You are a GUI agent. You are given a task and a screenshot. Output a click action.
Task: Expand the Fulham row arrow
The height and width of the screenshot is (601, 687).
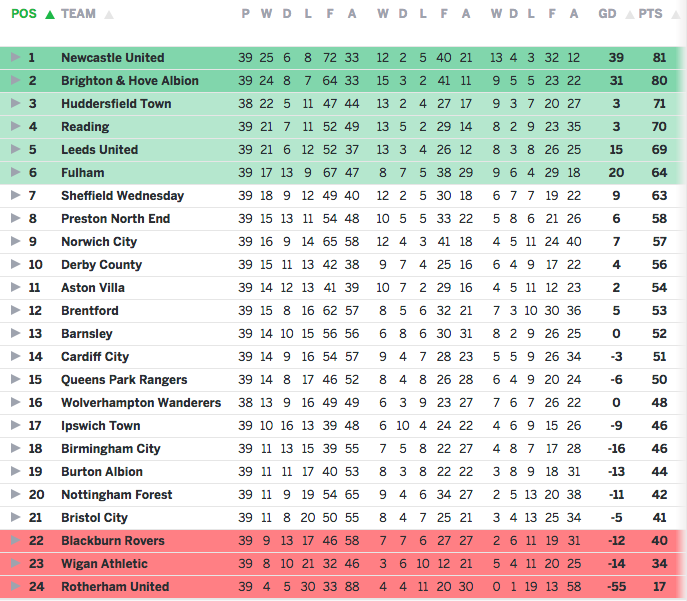(x=15, y=173)
